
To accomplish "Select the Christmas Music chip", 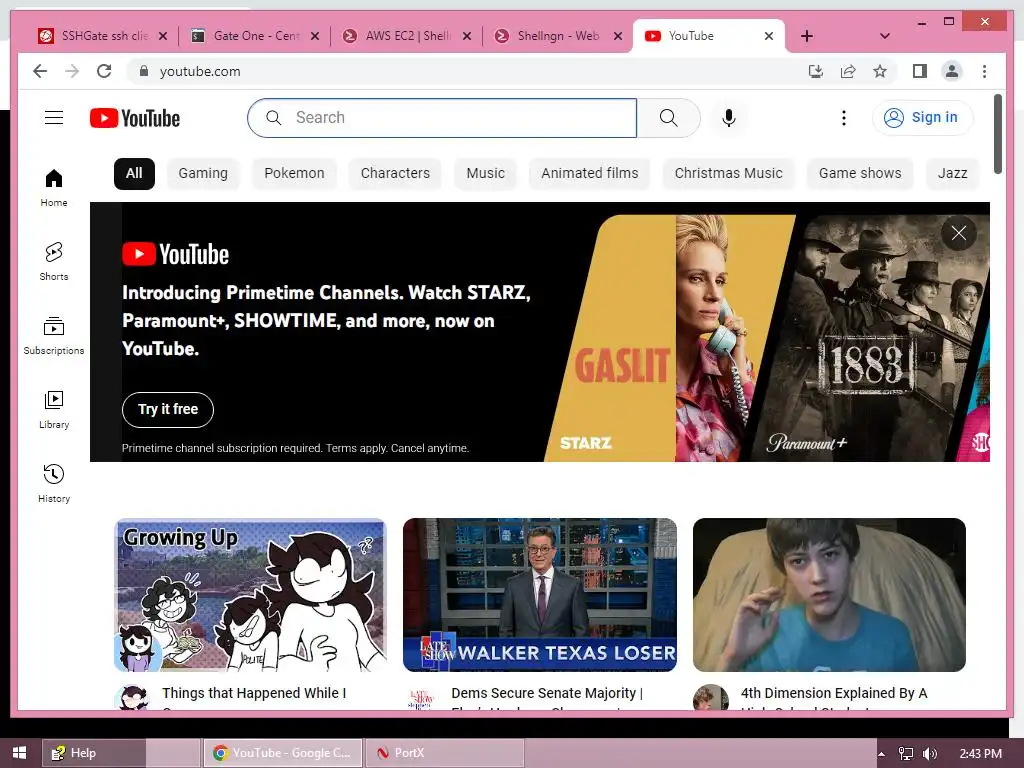I will [729, 173].
